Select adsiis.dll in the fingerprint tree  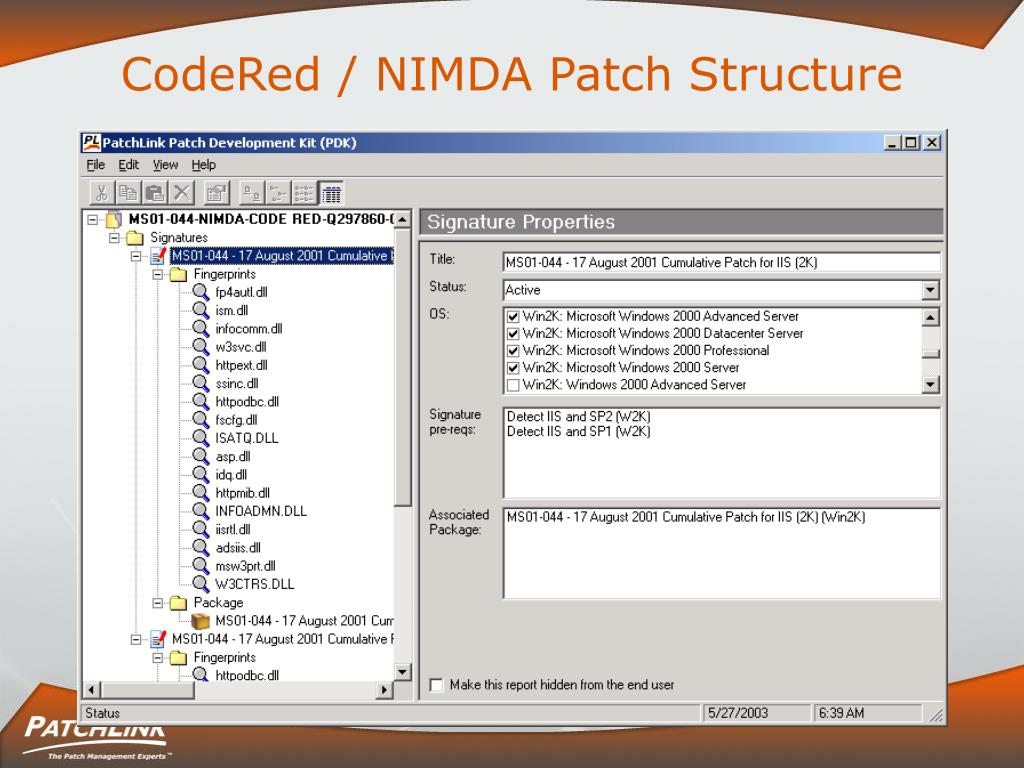(238, 548)
